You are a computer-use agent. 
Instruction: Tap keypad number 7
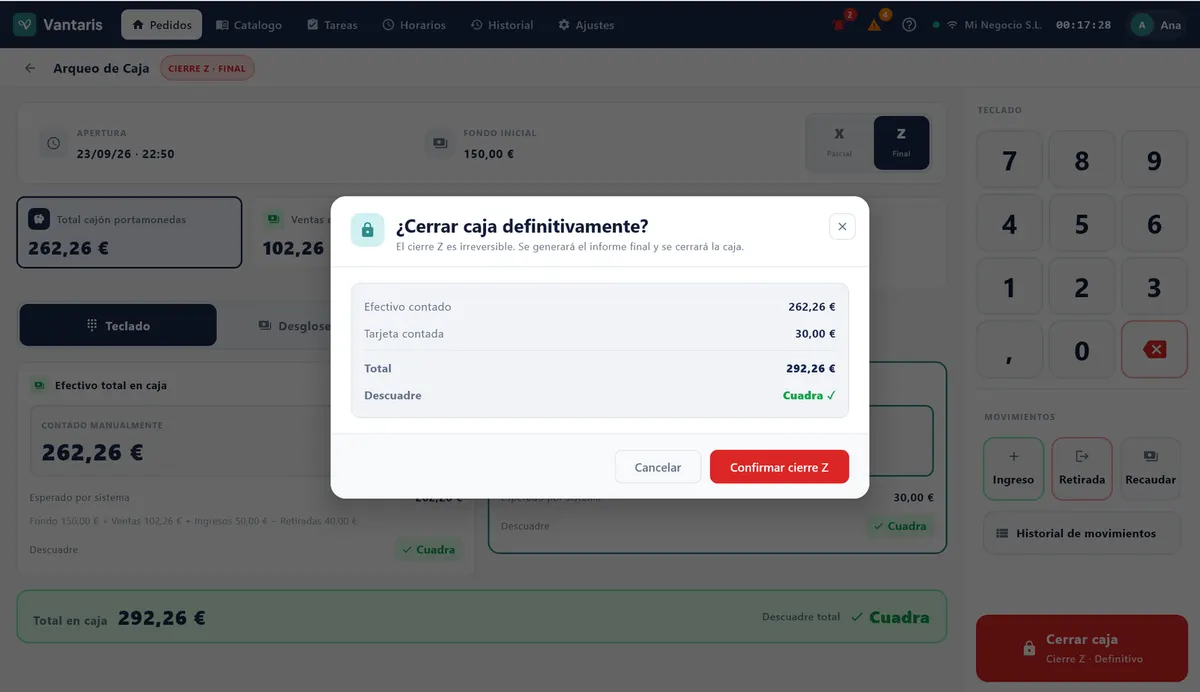pyautogui.click(x=1010, y=161)
